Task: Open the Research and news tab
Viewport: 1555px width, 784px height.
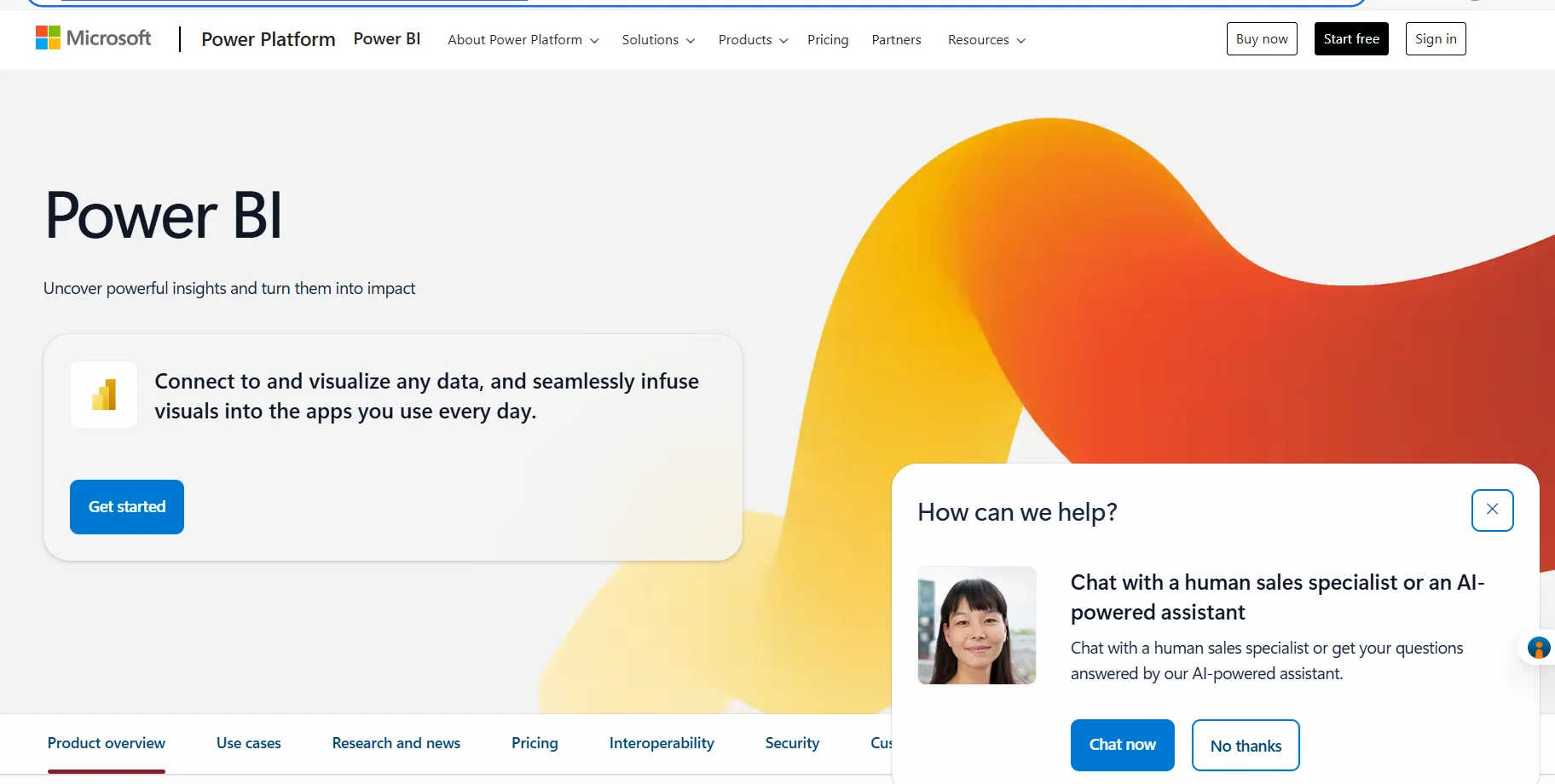Action: 396,742
